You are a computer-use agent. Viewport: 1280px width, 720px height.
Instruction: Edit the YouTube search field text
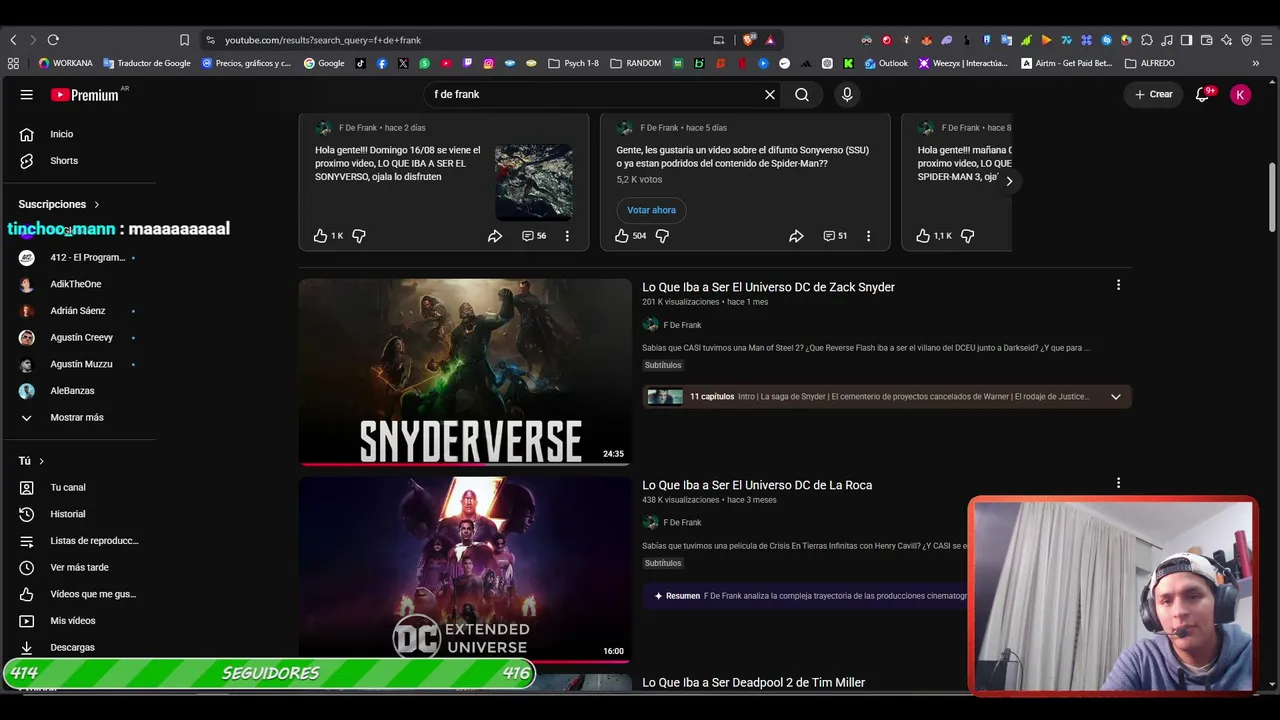[595, 94]
